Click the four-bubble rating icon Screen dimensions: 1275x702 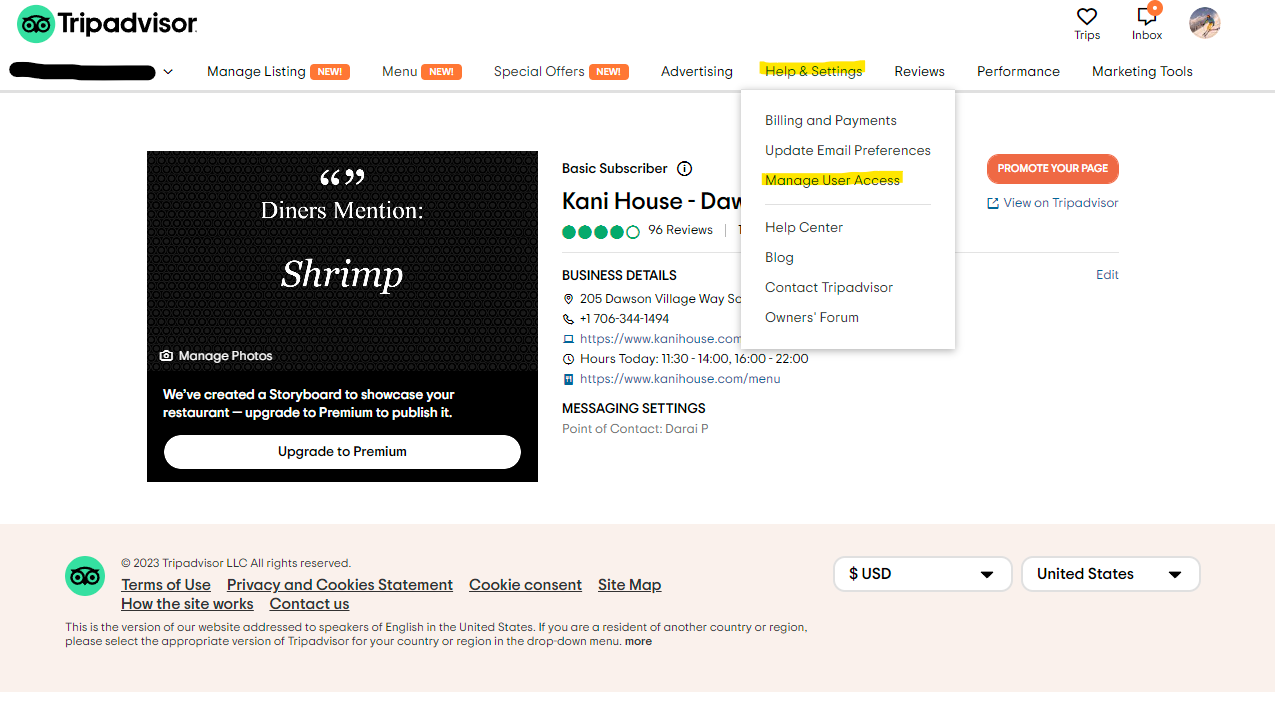pos(600,231)
